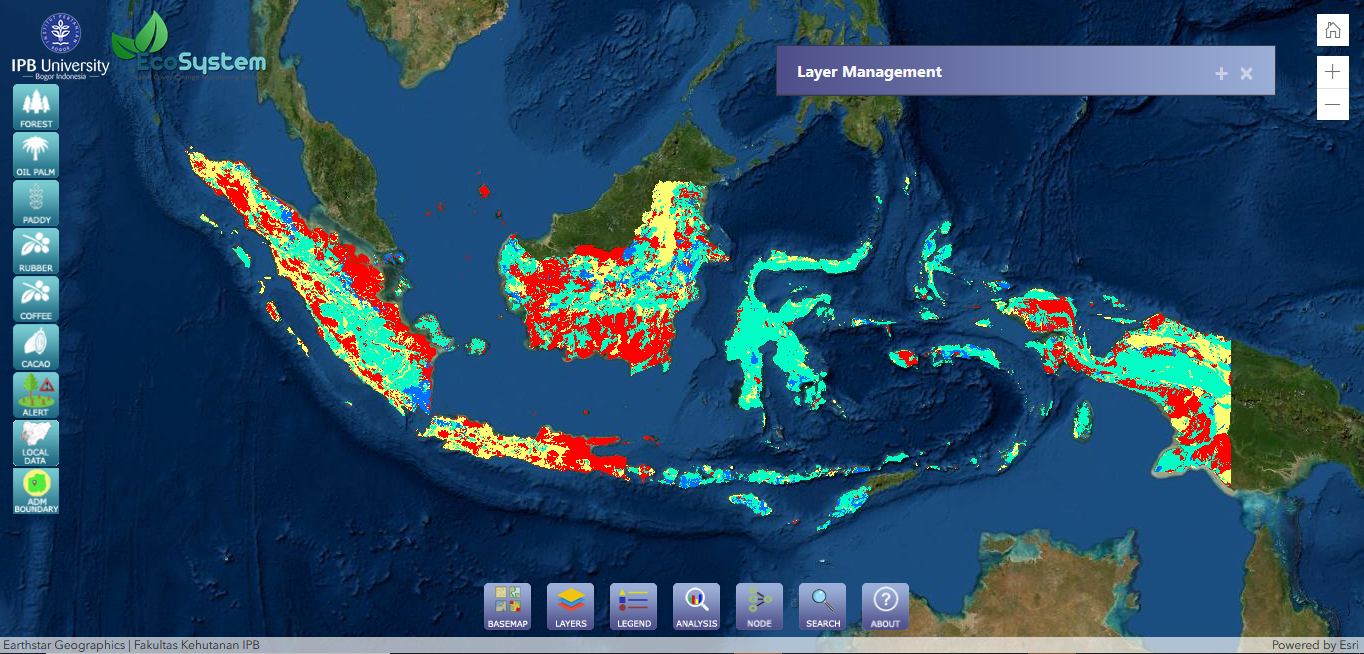Expand Layer Management panel with plus
The width and height of the screenshot is (1364, 654).
[1221, 73]
